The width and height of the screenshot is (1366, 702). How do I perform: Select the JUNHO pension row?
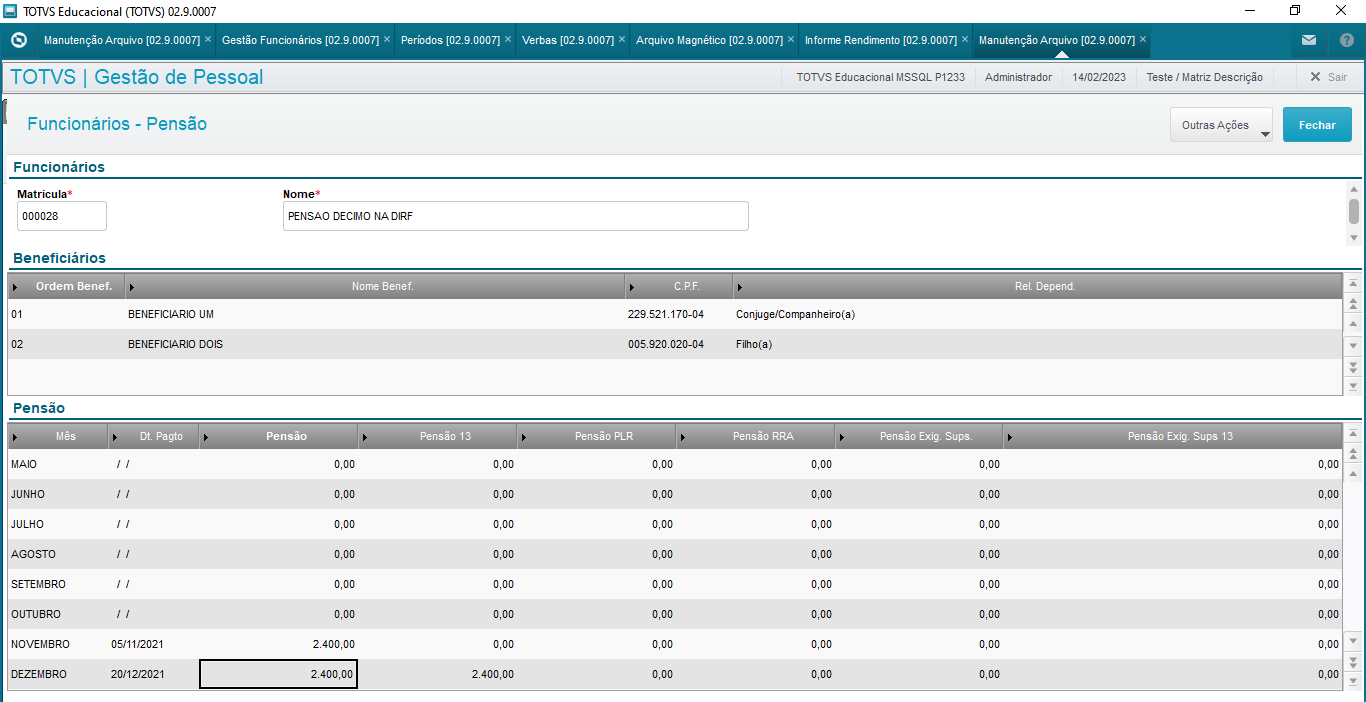[x=675, y=494]
